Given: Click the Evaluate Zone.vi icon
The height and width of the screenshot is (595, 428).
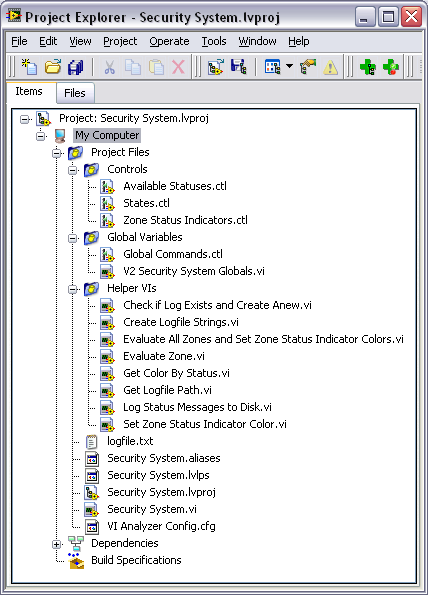Looking at the screenshot, I should click(107, 357).
